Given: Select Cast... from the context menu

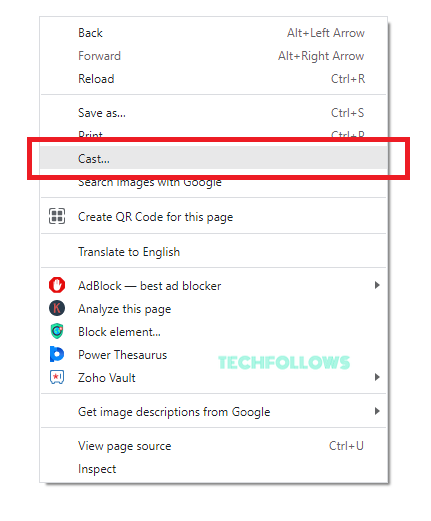Looking at the screenshot, I should [214, 159].
